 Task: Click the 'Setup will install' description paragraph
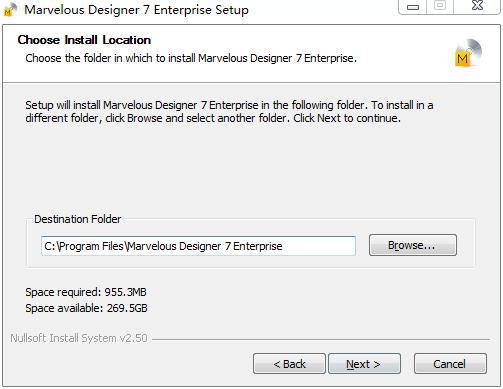229,111
